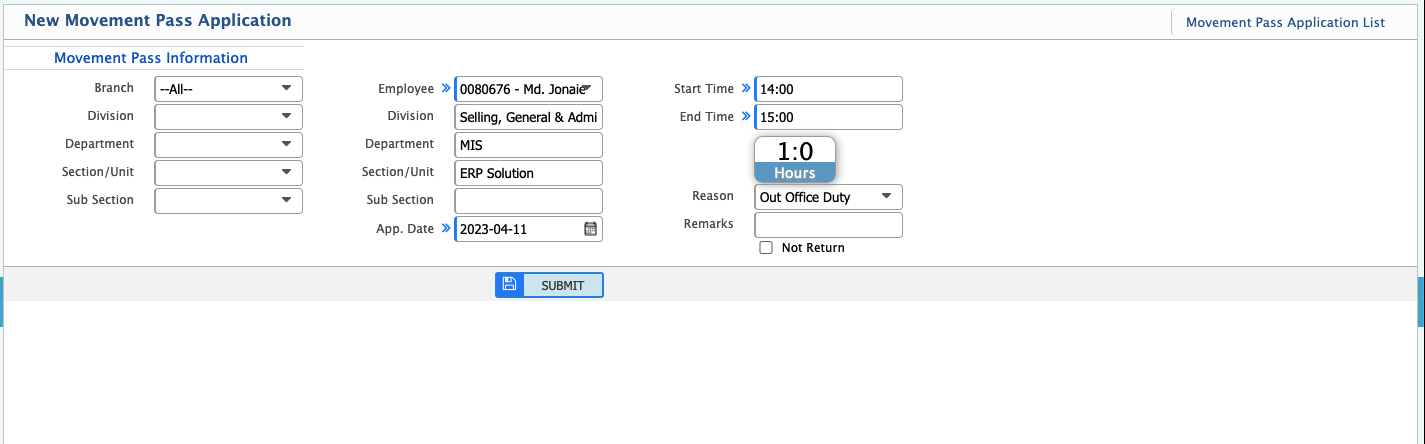The height and width of the screenshot is (444, 1425).
Task: Open the Employee dropdown for Md. Jonaie
Action: pyautogui.click(x=529, y=89)
